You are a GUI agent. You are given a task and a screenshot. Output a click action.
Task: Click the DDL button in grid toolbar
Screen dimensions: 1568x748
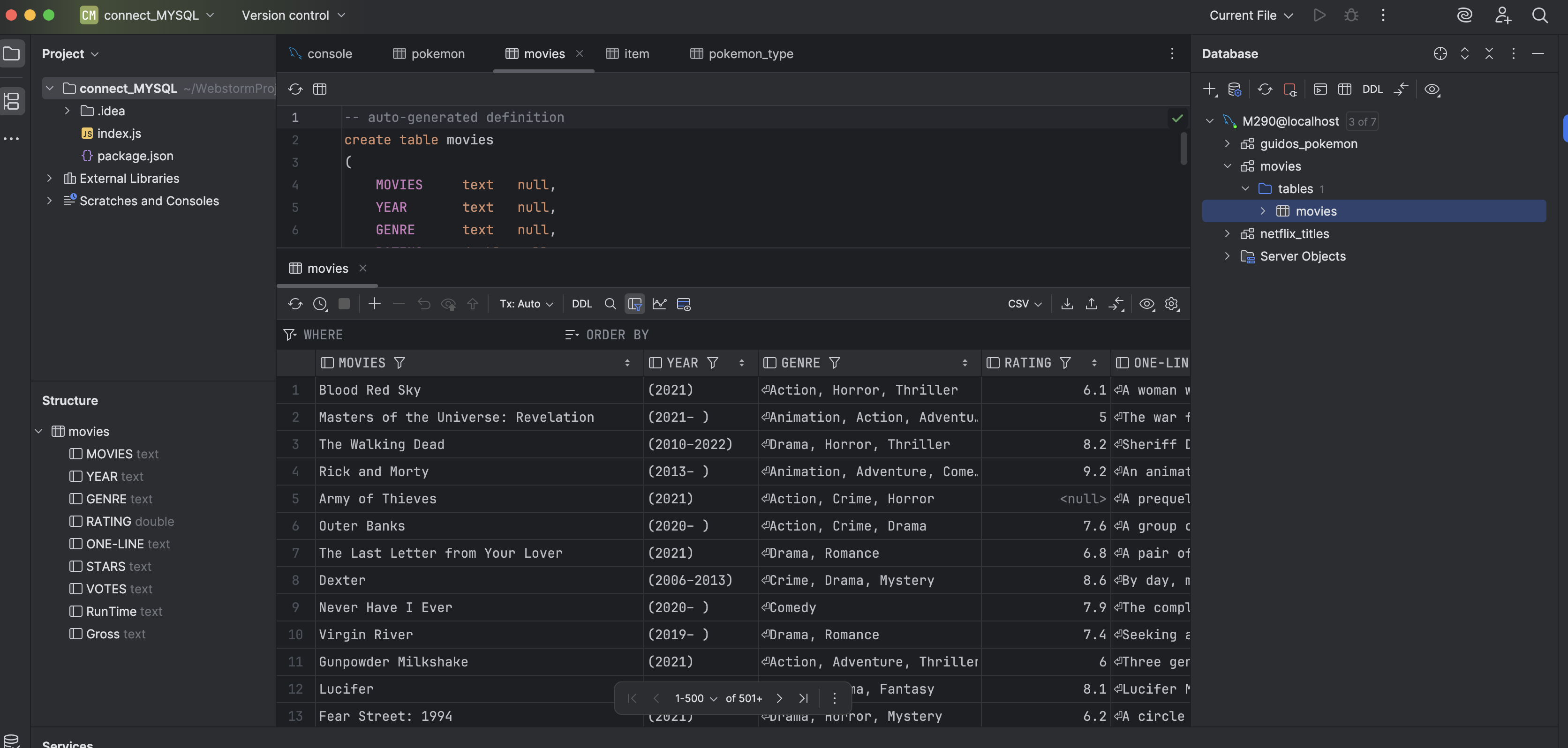(x=582, y=304)
